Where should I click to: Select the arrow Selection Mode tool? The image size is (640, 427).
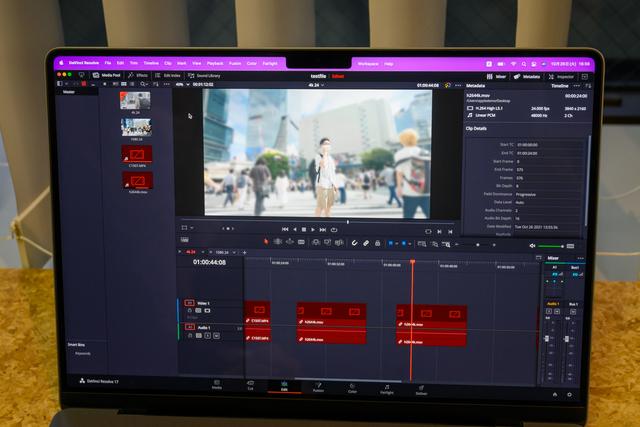(x=266, y=242)
